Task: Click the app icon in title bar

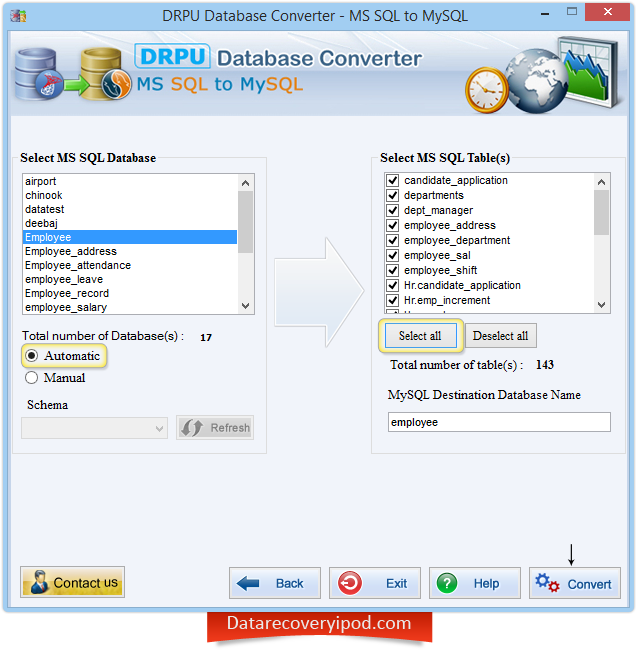Action: (x=18, y=16)
